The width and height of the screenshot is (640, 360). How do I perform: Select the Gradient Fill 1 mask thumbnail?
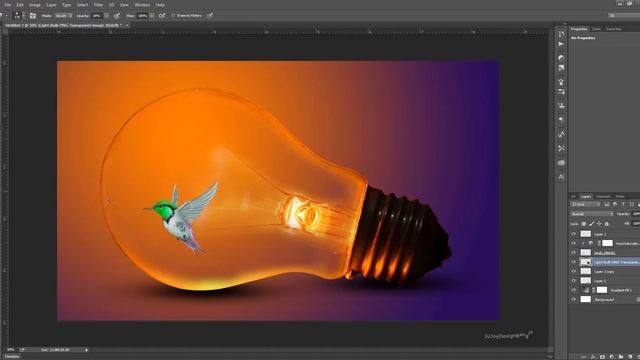[602, 290]
